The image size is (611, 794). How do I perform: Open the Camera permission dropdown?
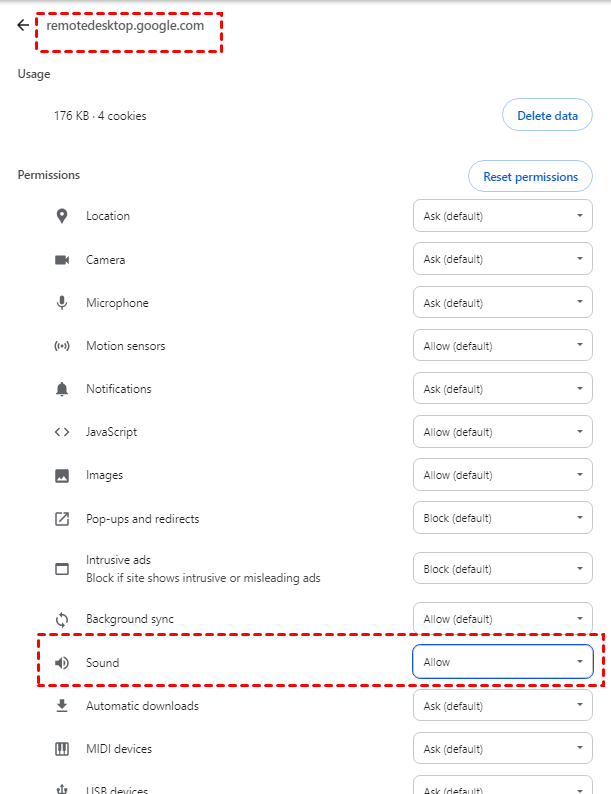502,259
